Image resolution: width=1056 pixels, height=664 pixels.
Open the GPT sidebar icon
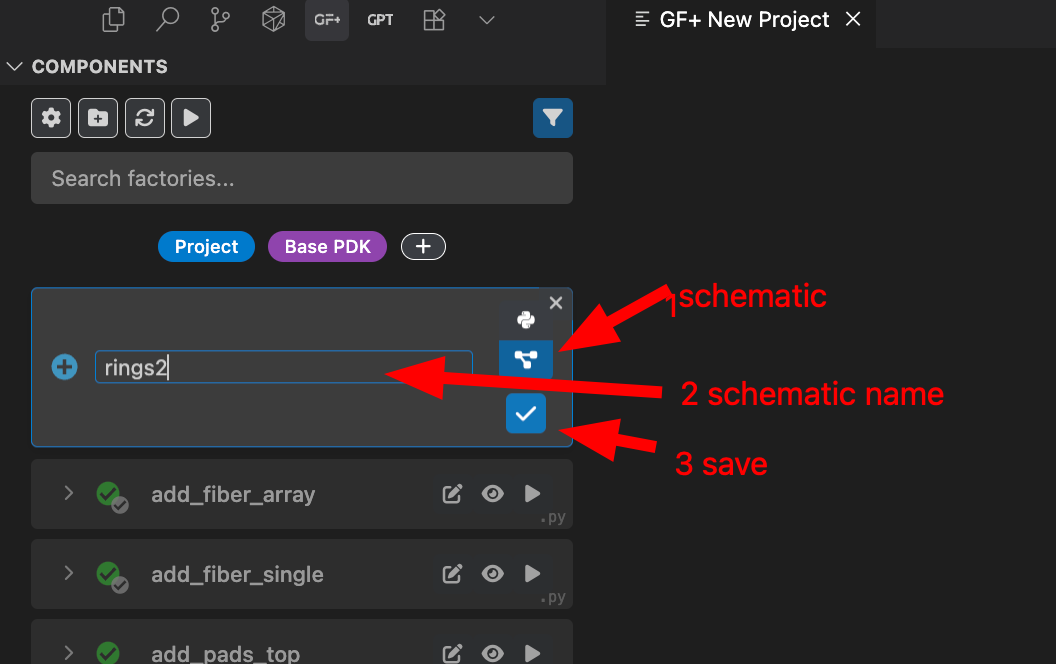pyautogui.click(x=380, y=20)
